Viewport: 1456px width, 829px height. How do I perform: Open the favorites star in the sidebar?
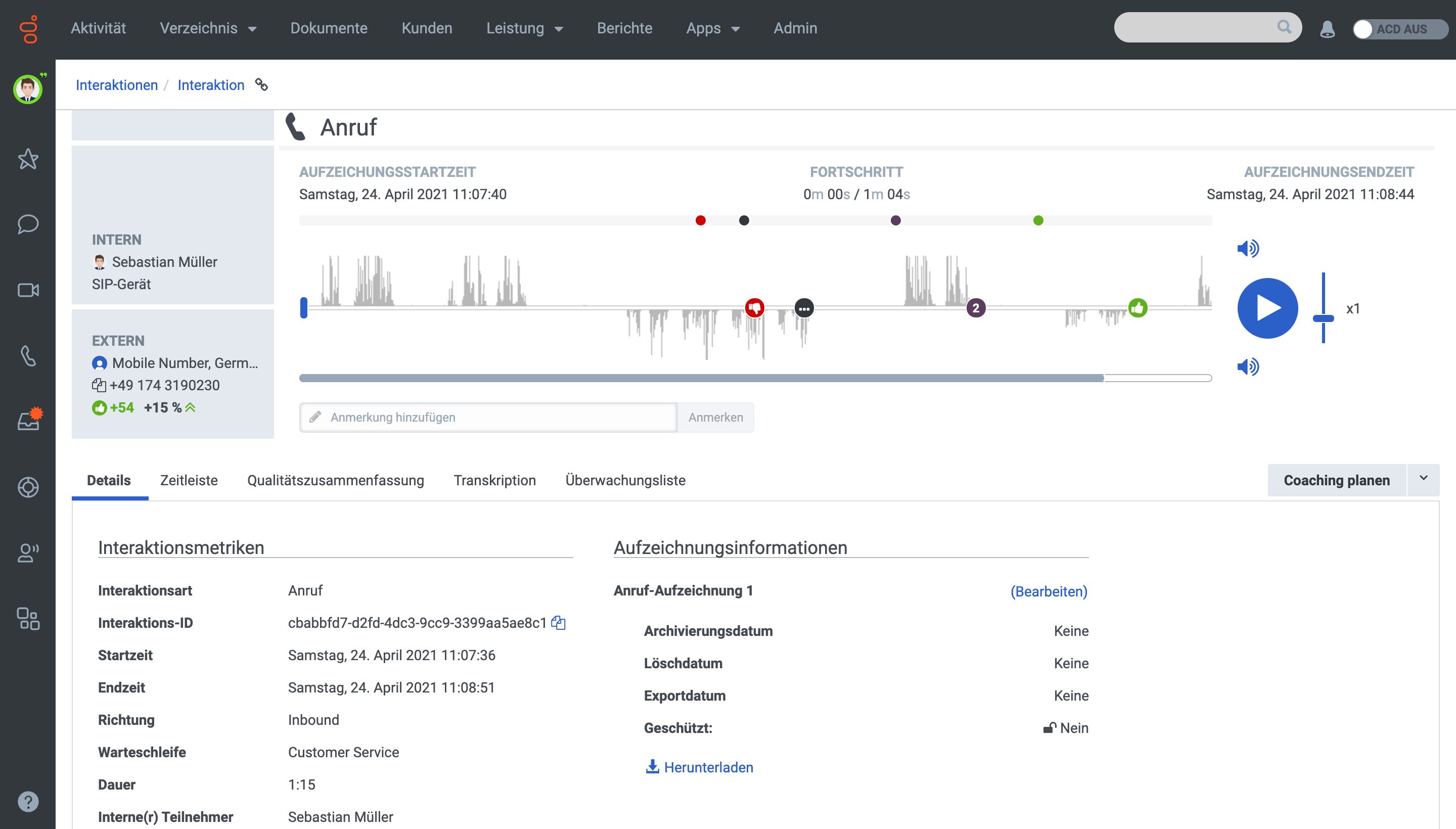point(28,159)
